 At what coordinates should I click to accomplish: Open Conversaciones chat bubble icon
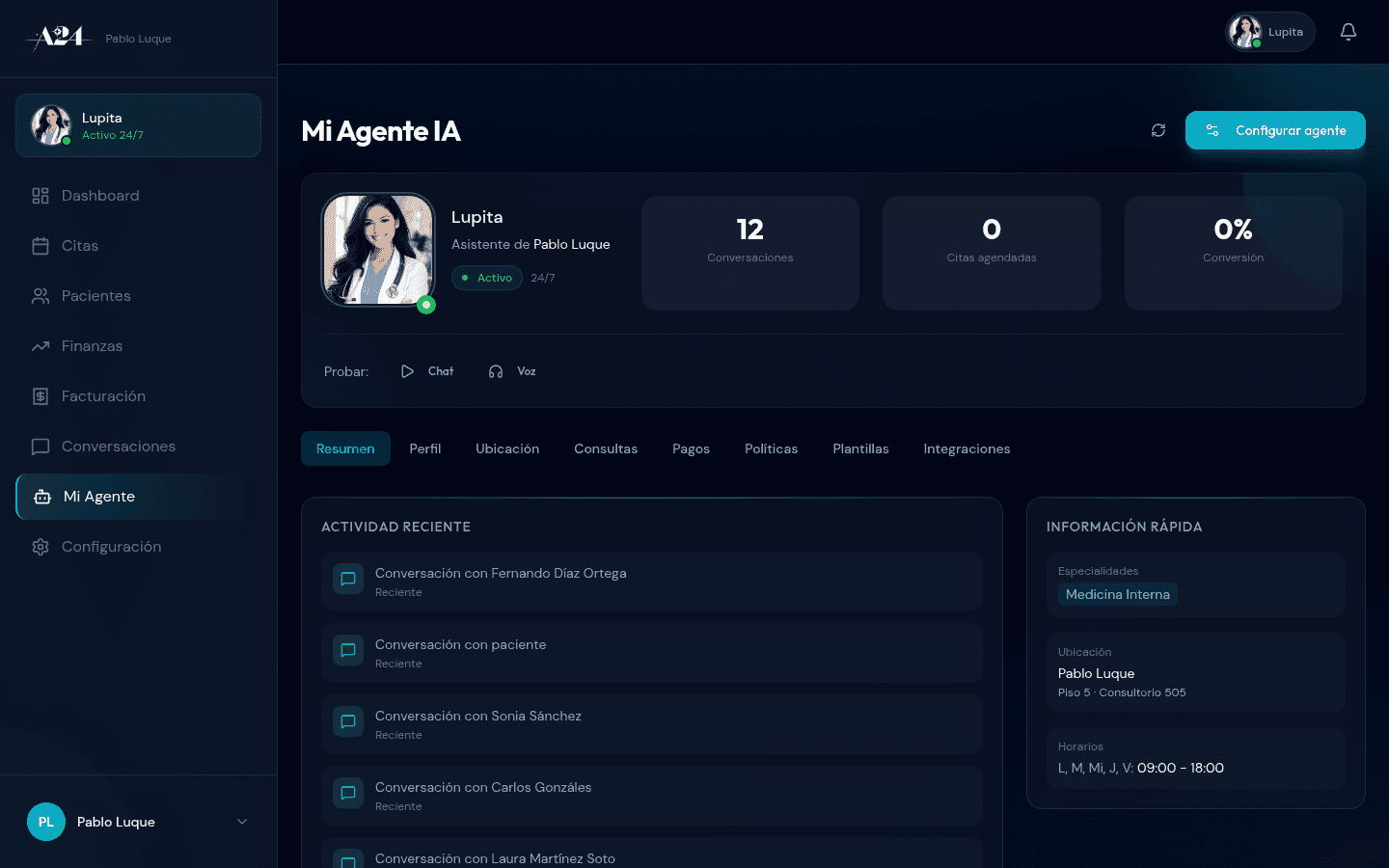click(x=40, y=446)
